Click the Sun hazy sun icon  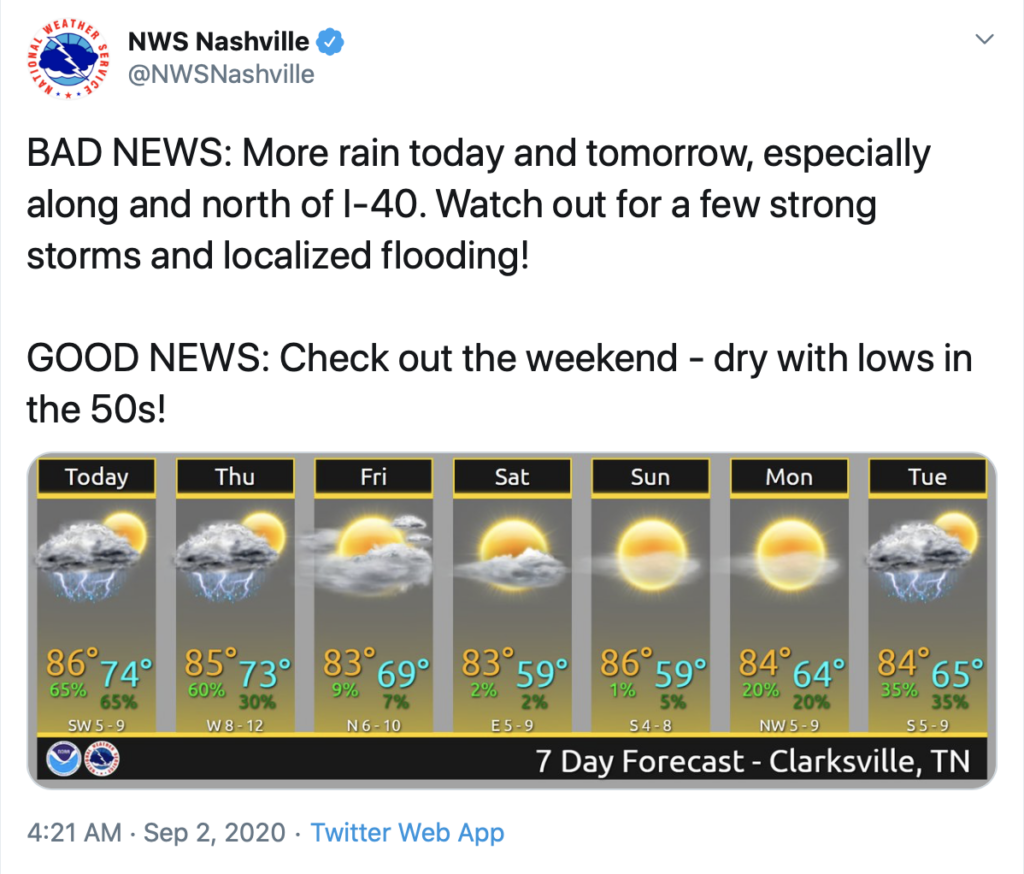[x=650, y=555]
